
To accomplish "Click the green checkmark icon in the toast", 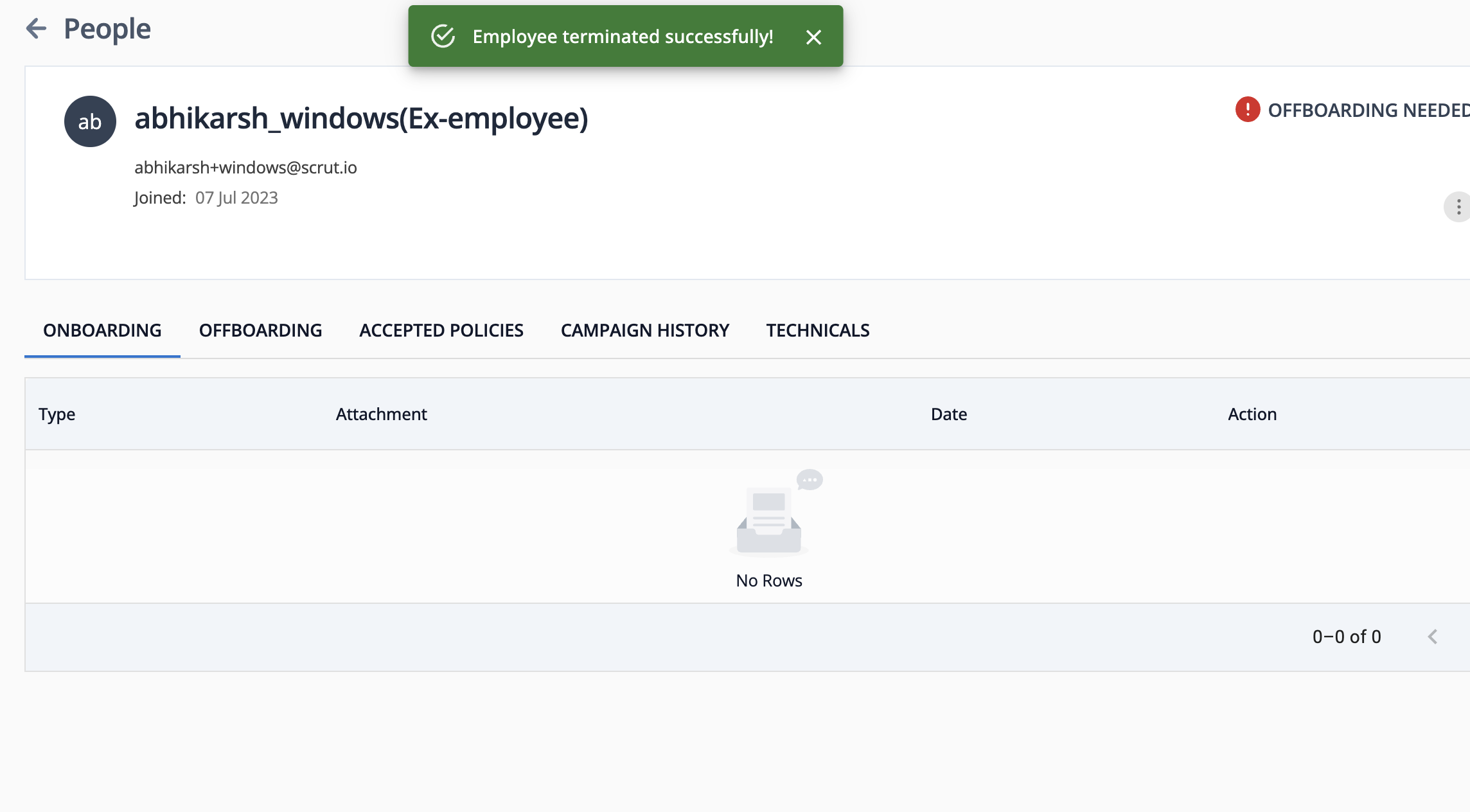I will pyautogui.click(x=443, y=37).
